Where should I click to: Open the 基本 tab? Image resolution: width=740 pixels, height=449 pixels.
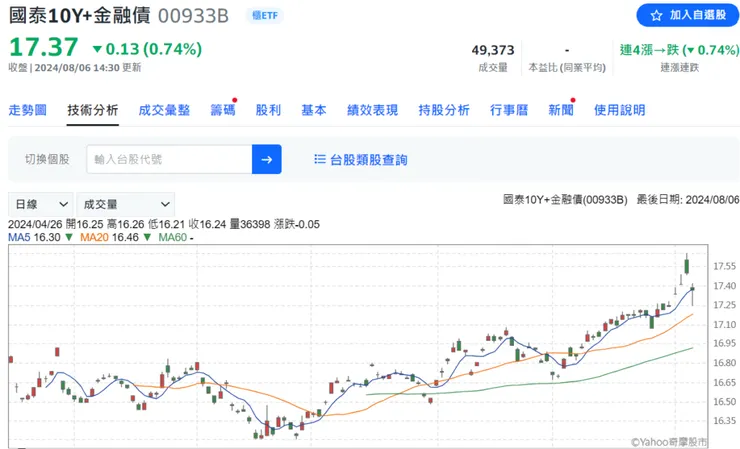(x=314, y=110)
